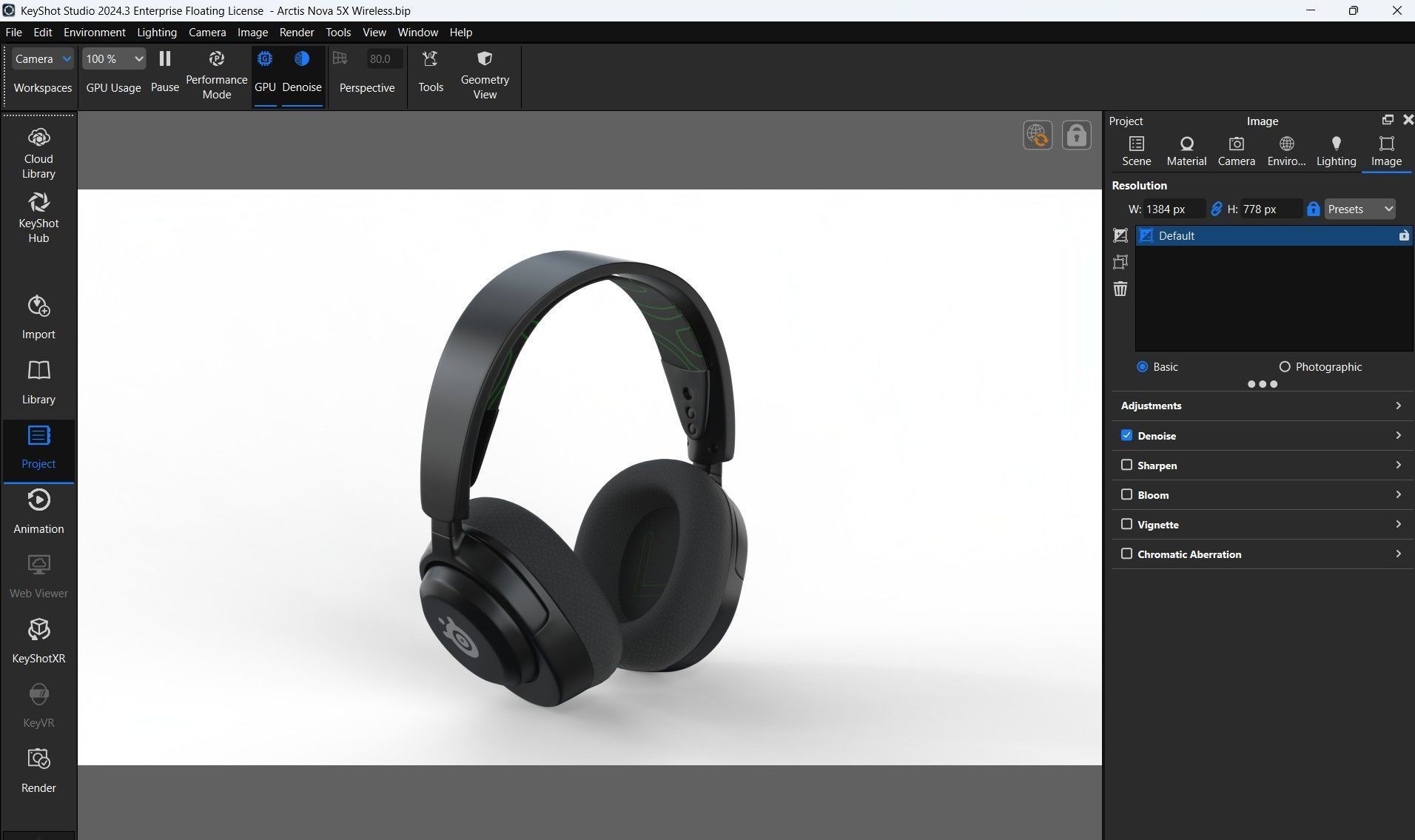Open the Help menu
Image resolution: width=1415 pixels, height=840 pixels.
coord(460,33)
